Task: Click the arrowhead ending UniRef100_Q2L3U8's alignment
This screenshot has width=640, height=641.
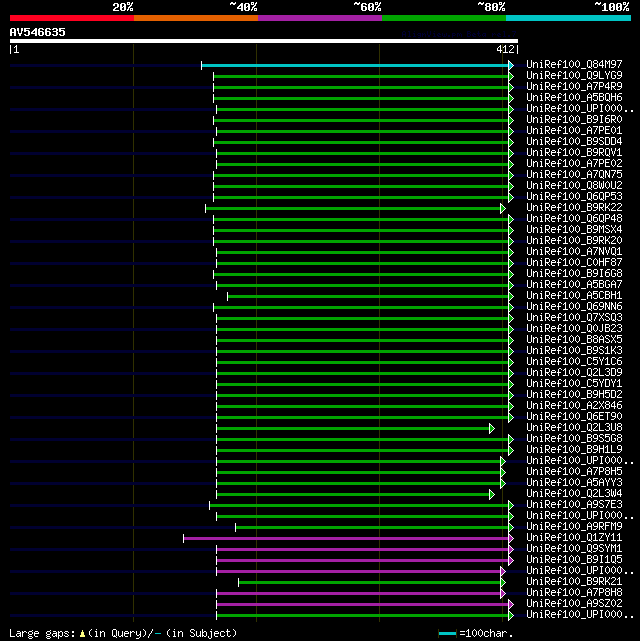Action: pos(492,428)
